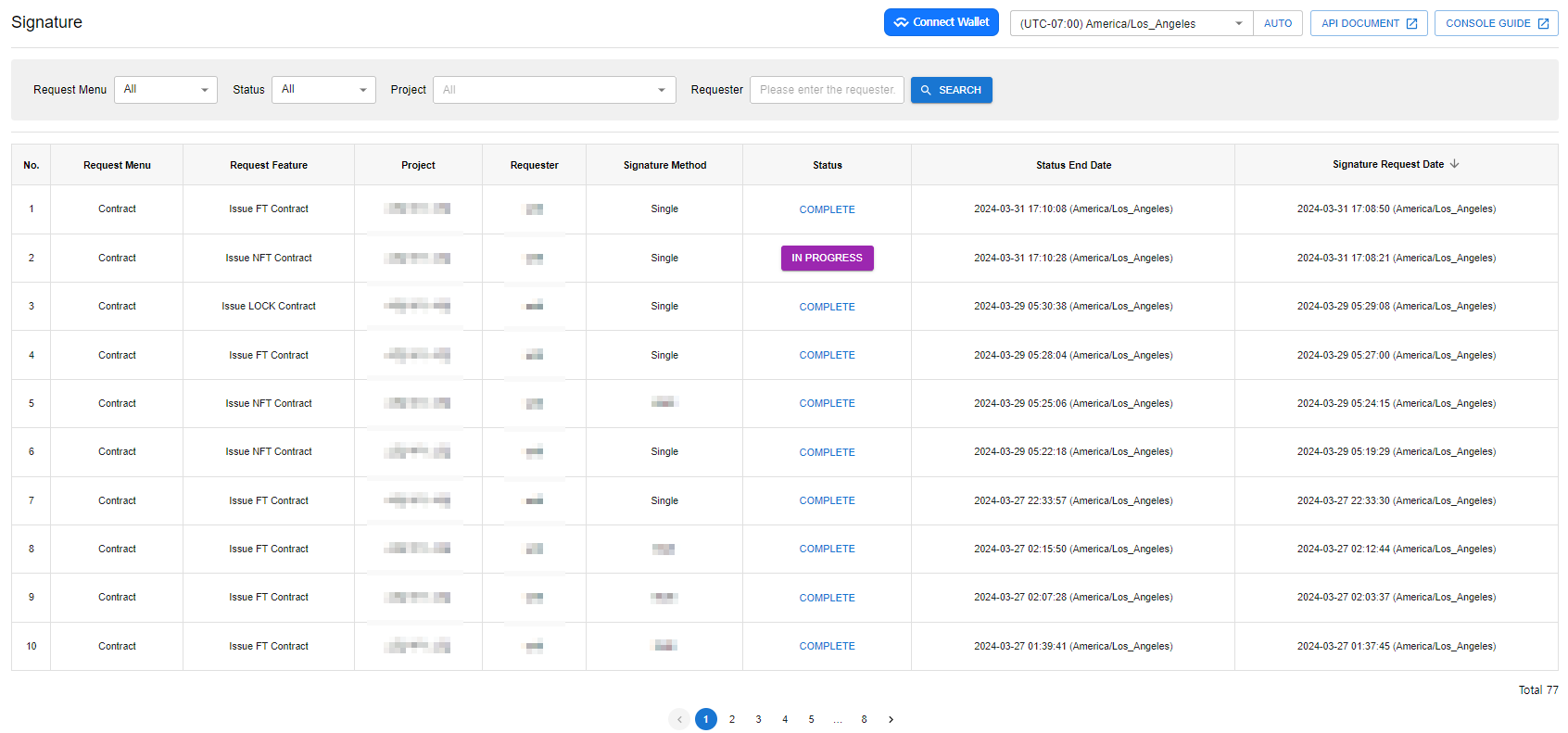Viewport: 1568px width, 733px height.
Task: Click 'Issue NFT Contract' in row 5
Action: (x=269, y=403)
